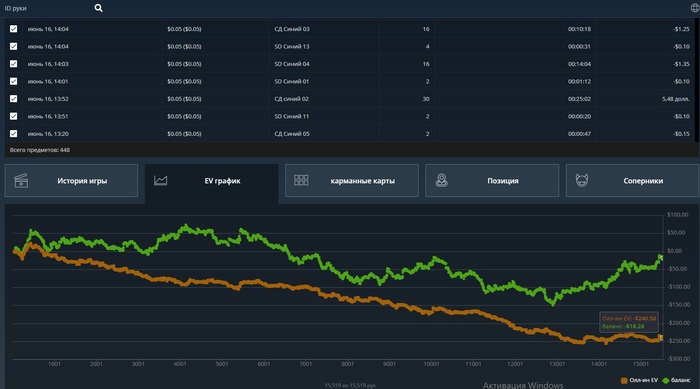
Task: Uncheck the SD Синий 01 row checkbox
Action: pyautogui.click(x=13, y=81)
